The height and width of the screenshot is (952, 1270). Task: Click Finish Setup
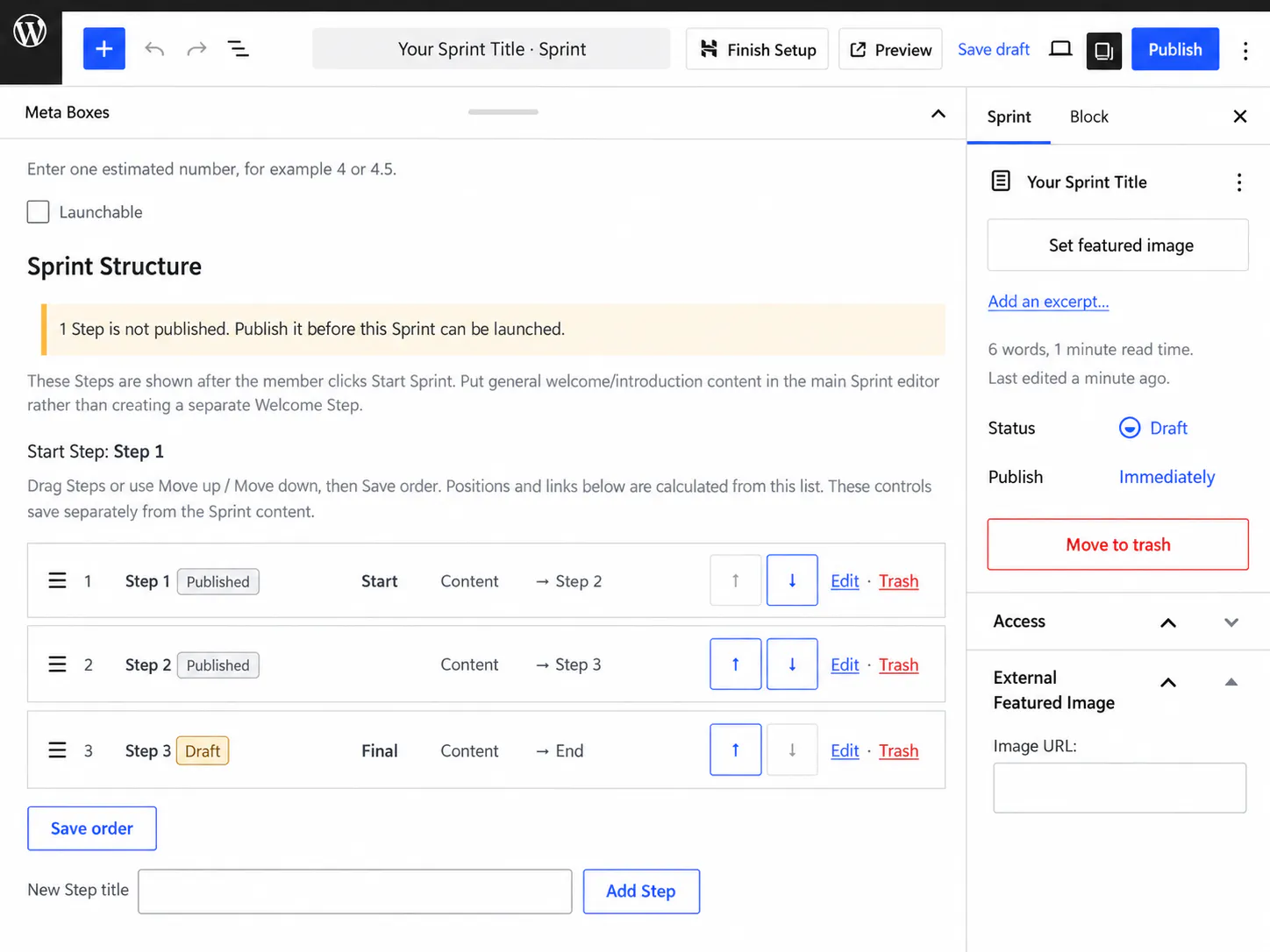click(757, 49)
